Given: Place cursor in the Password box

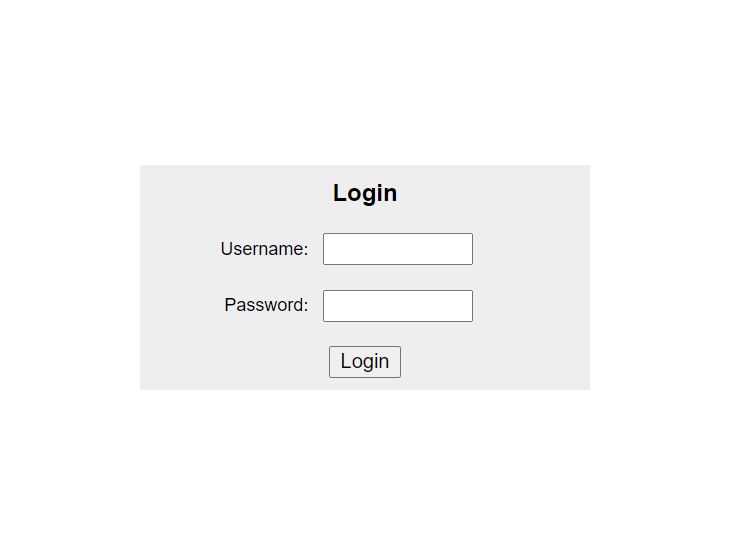Looking at the screenshot, I should [398, 306].
